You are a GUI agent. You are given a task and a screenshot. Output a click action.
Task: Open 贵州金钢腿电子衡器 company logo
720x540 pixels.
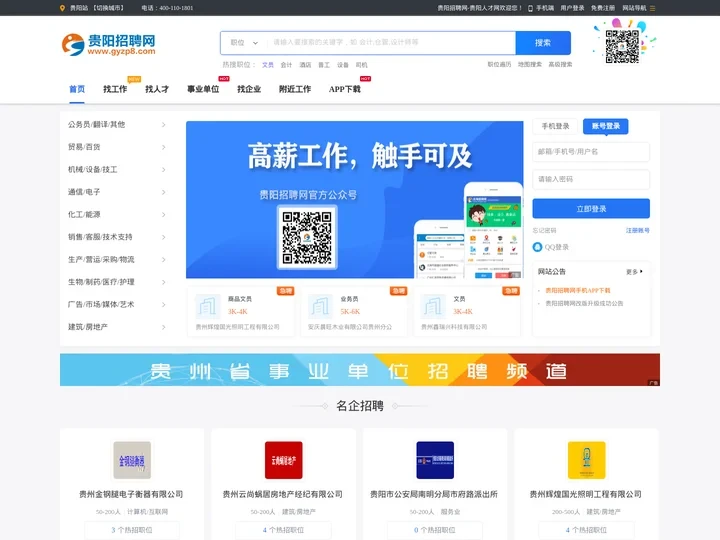click(132, 460)
